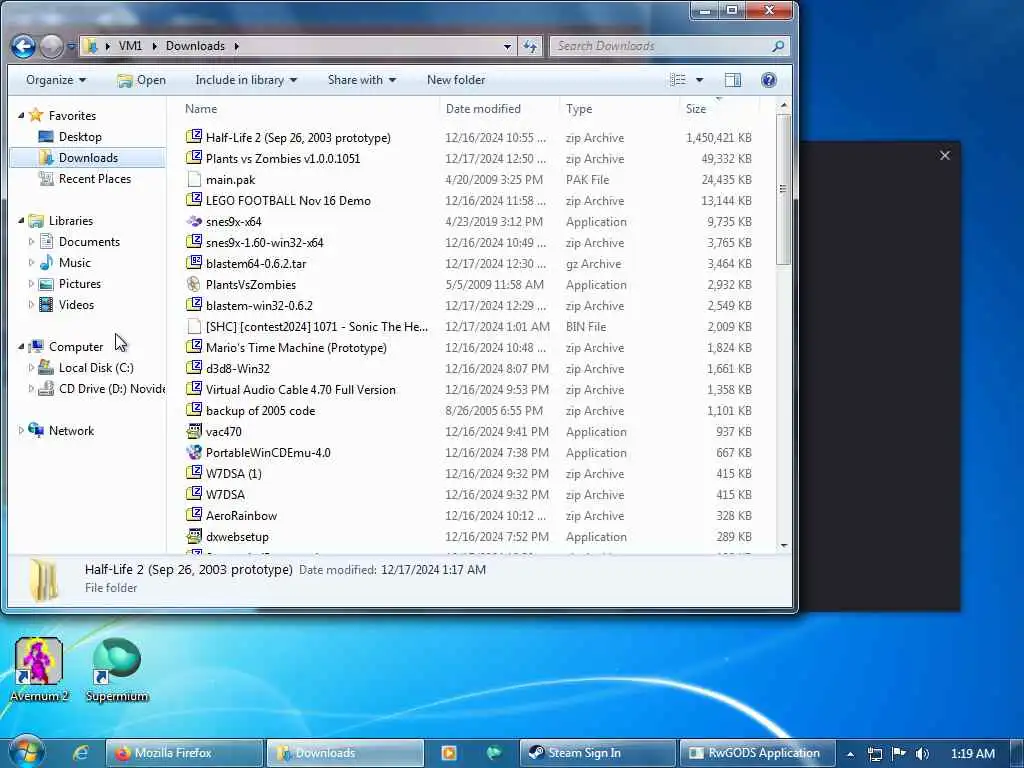Select Mario's Time Machine (Prototype) icon

pyautogui.click(x=194, y=347)
